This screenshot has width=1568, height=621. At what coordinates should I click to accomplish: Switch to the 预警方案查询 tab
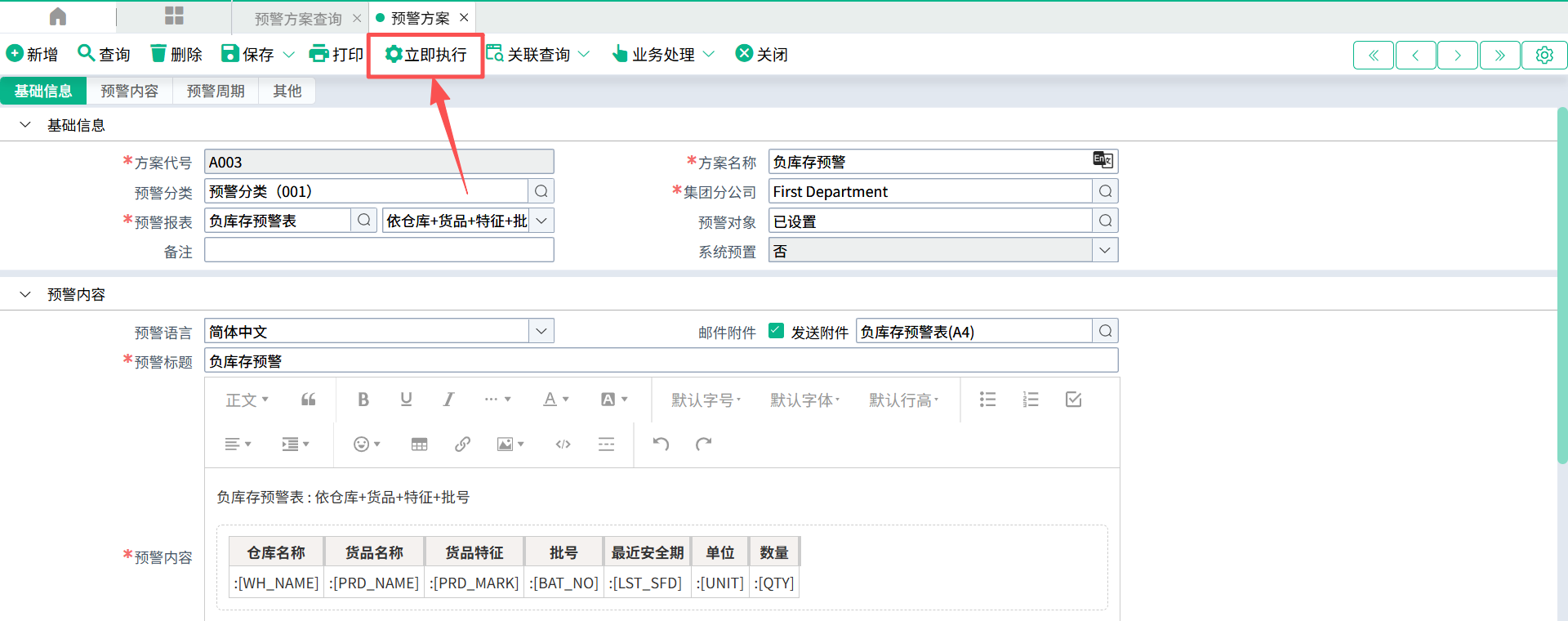[x=298, y=18]
